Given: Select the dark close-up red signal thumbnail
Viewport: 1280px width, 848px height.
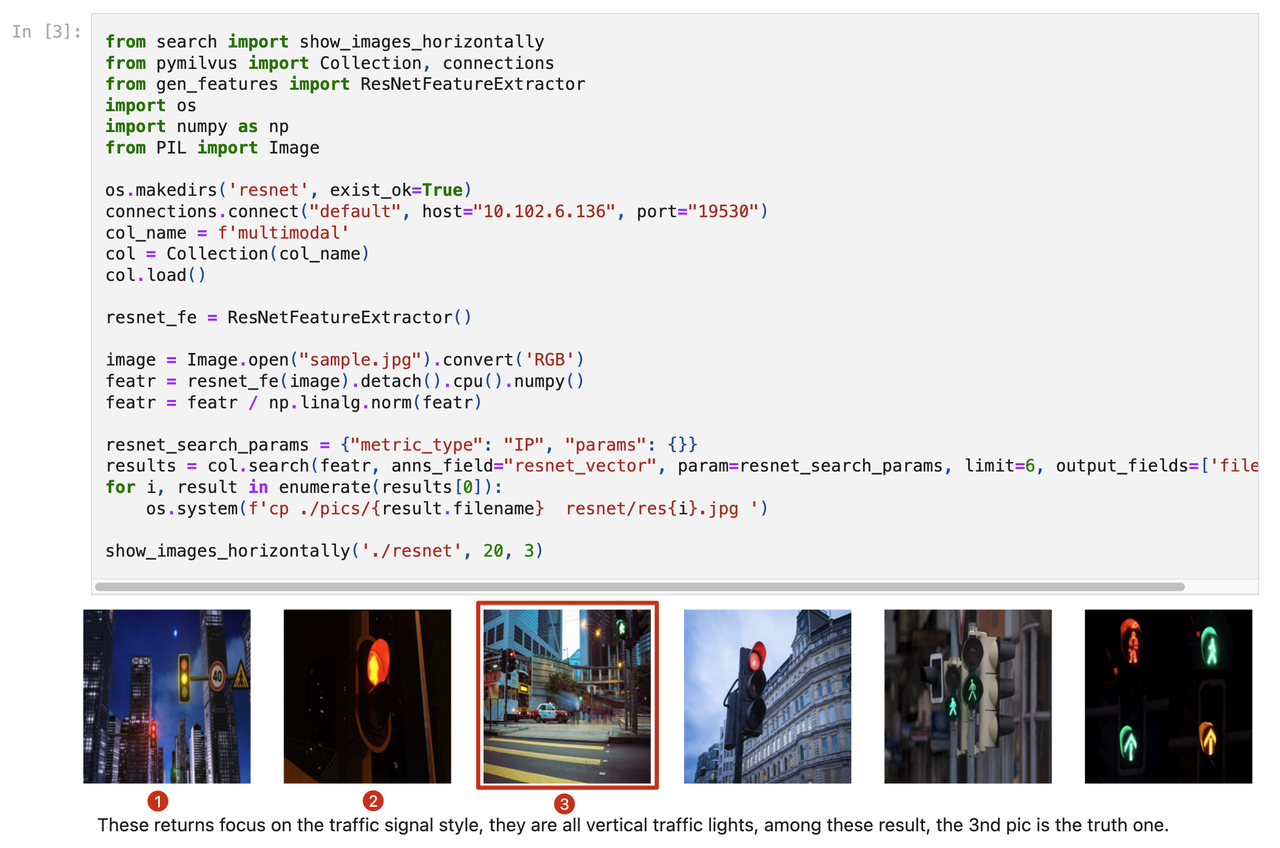Looking at the screenshot, I should (367, 695).
